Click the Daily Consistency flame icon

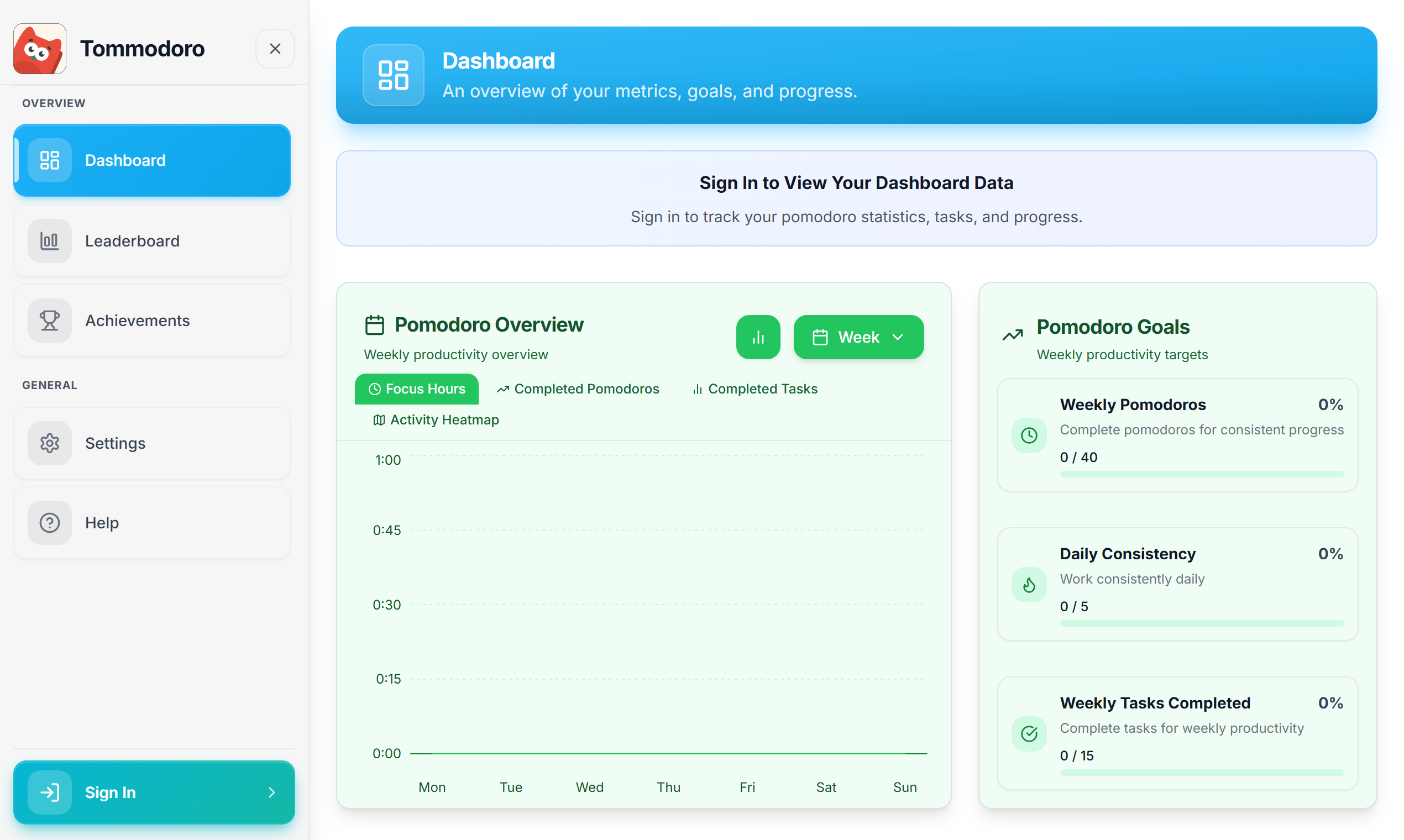click(1029, 584)
